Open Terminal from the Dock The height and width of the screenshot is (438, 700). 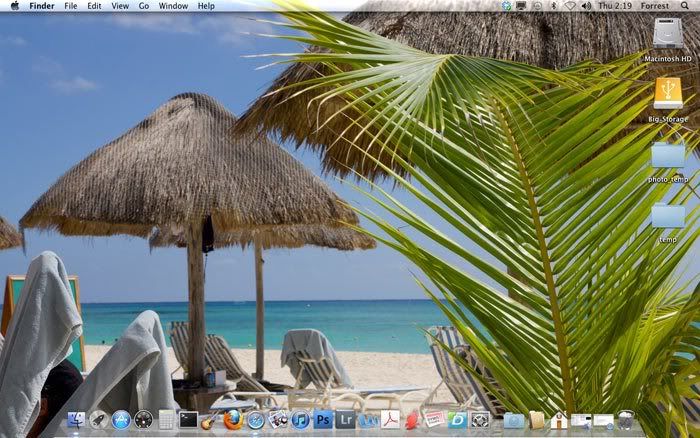coord(188,420)
